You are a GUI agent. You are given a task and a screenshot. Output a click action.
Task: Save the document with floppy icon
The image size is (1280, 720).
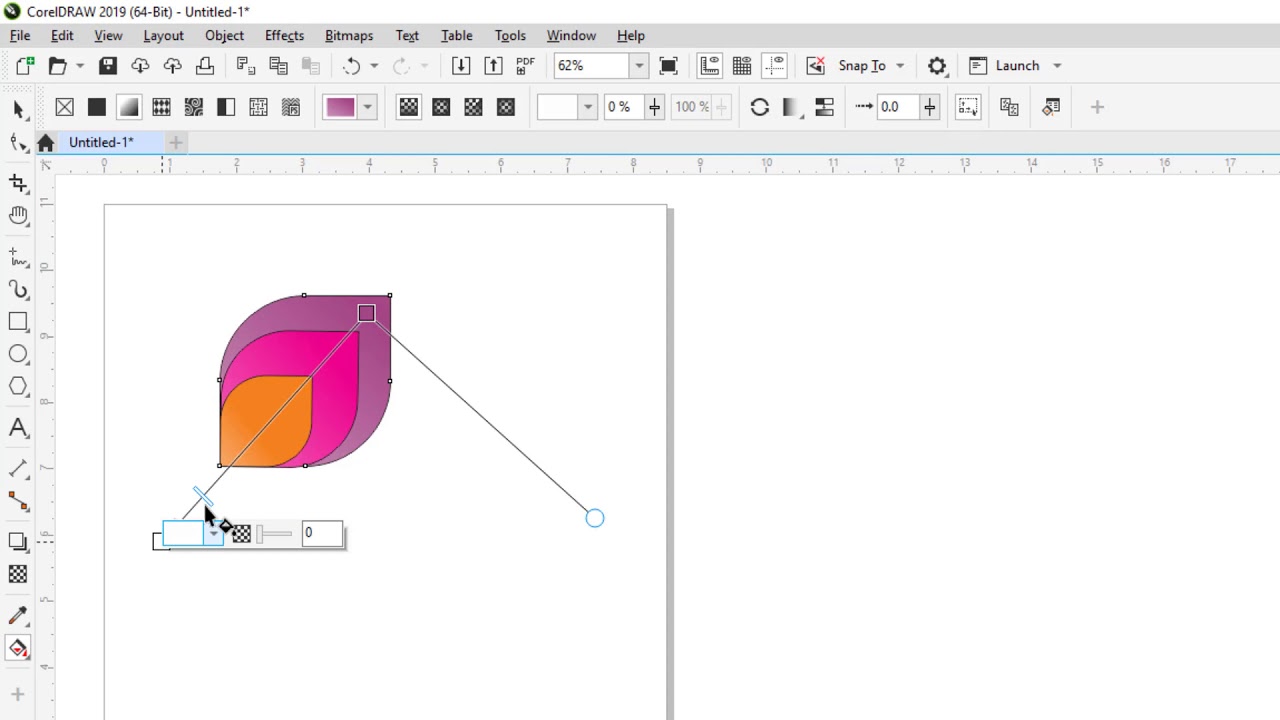coord(108,66)
